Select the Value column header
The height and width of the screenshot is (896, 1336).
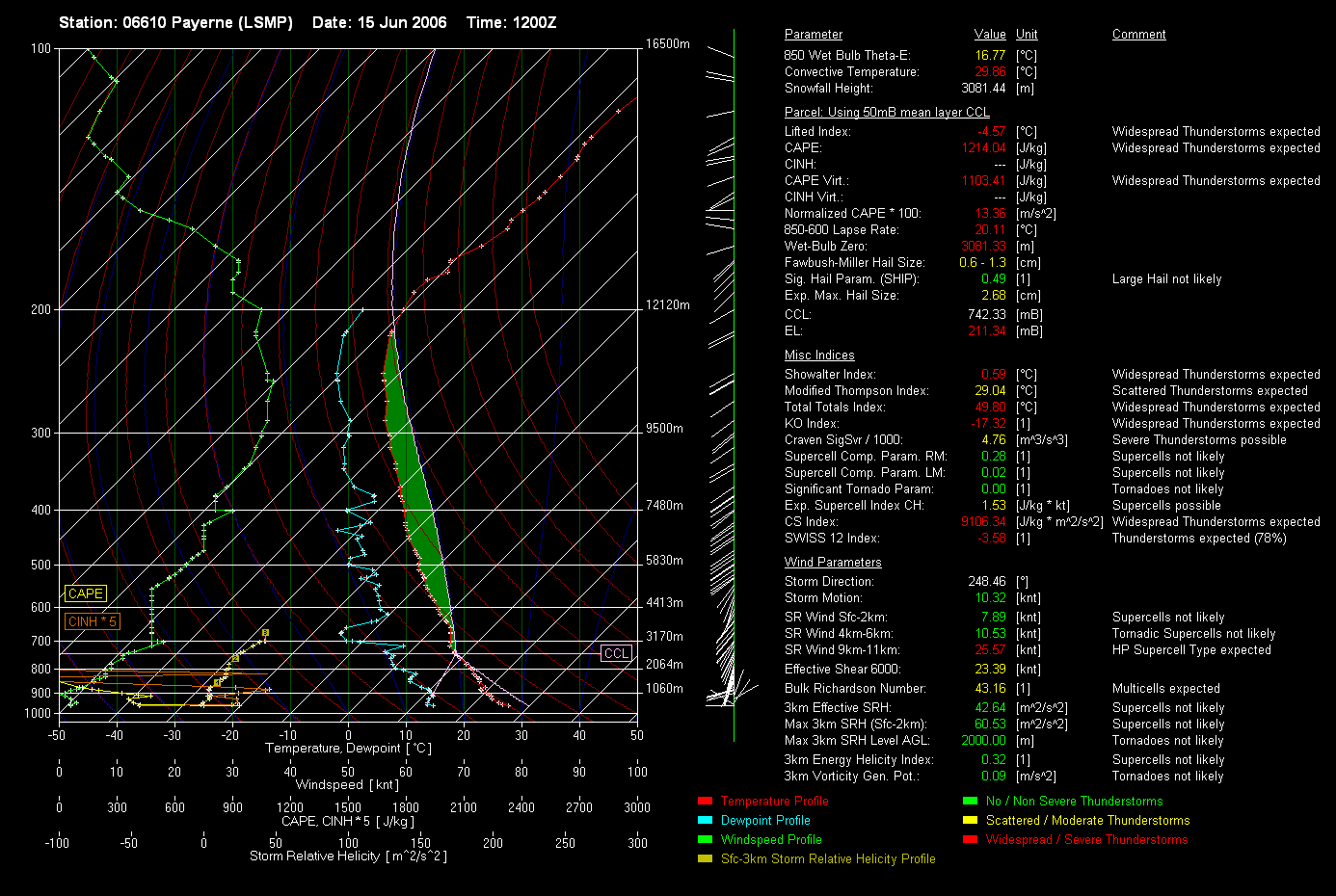(x=989, y=34)
